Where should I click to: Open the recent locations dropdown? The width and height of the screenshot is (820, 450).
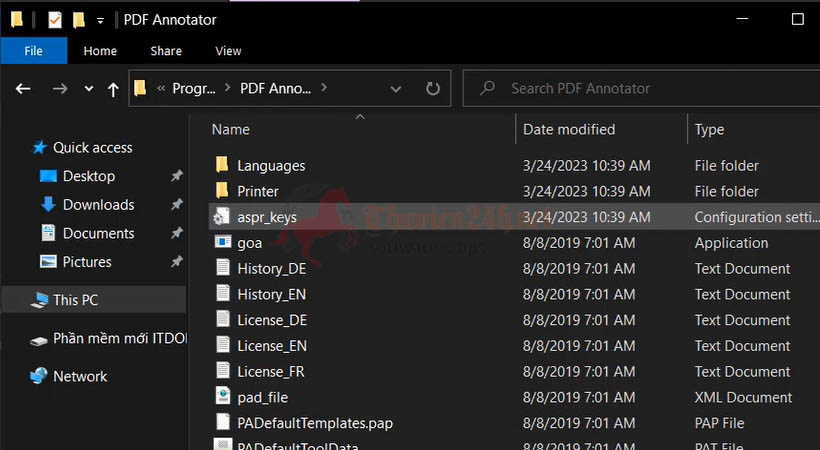(89, 88)
